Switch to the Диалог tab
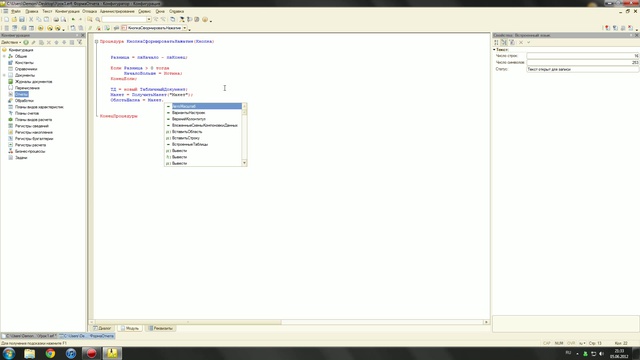This screenshot has width=640, height=360. tap(102, 328)
